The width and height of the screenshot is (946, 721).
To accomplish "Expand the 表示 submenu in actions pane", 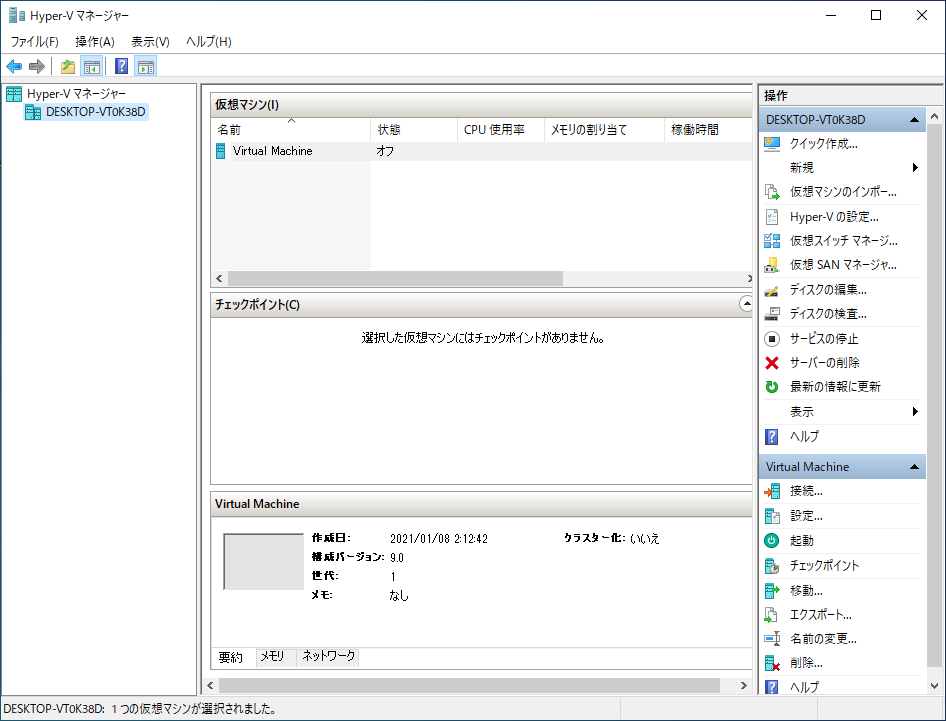I will [x=915, y=412].
